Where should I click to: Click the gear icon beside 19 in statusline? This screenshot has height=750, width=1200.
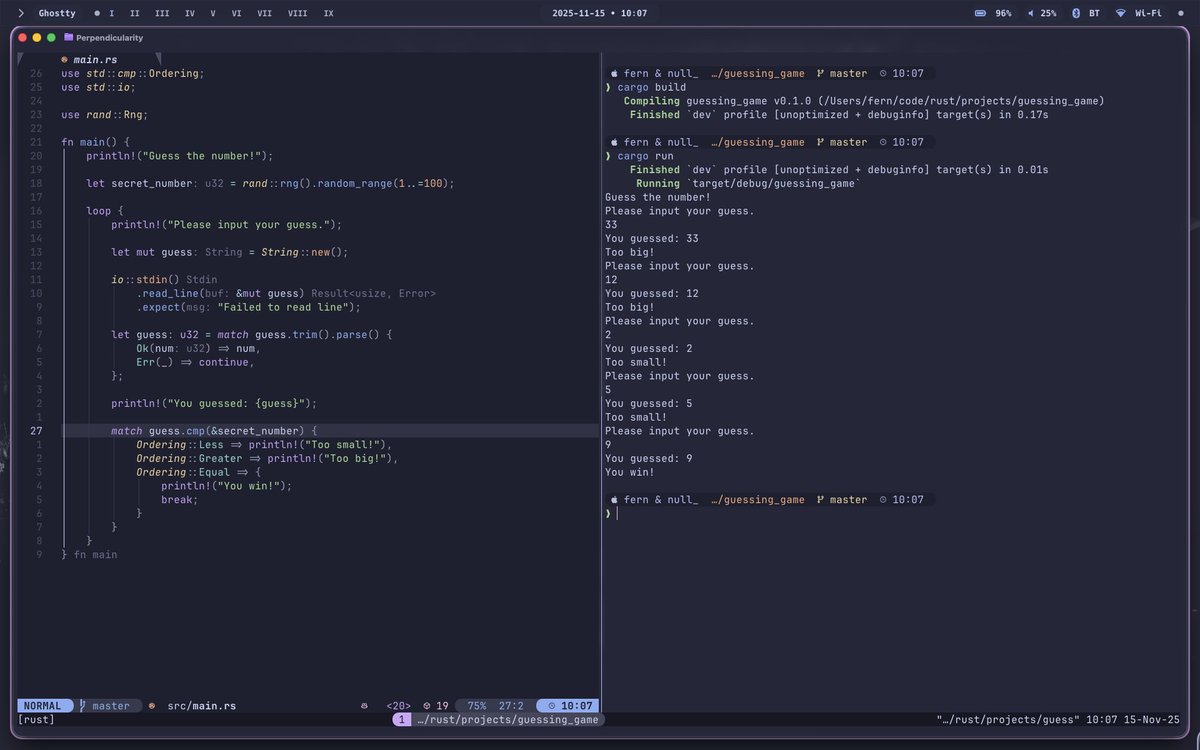click(x=427, y=706)
